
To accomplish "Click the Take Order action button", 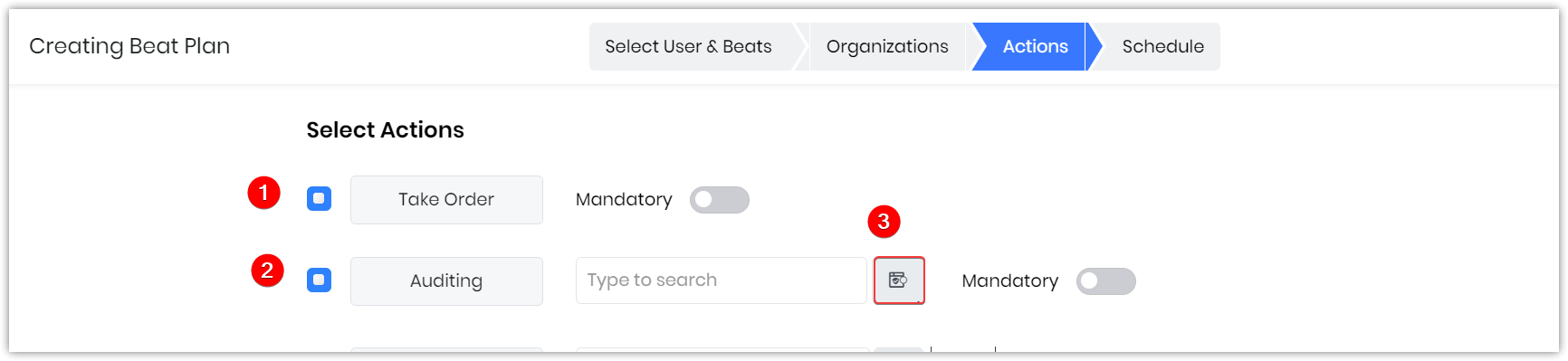I will 446,200.
